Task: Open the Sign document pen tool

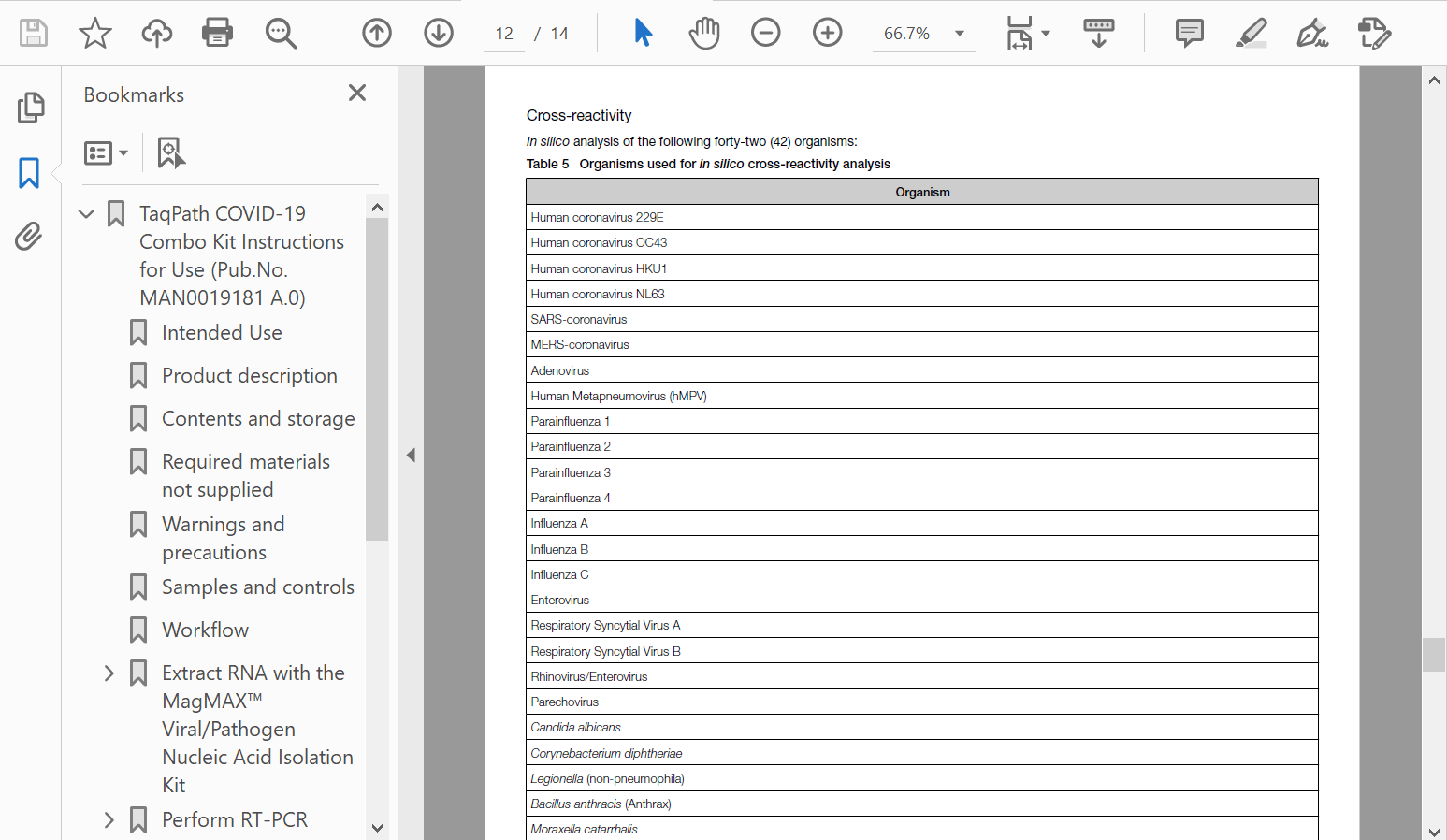Action: click(1312, 33)
